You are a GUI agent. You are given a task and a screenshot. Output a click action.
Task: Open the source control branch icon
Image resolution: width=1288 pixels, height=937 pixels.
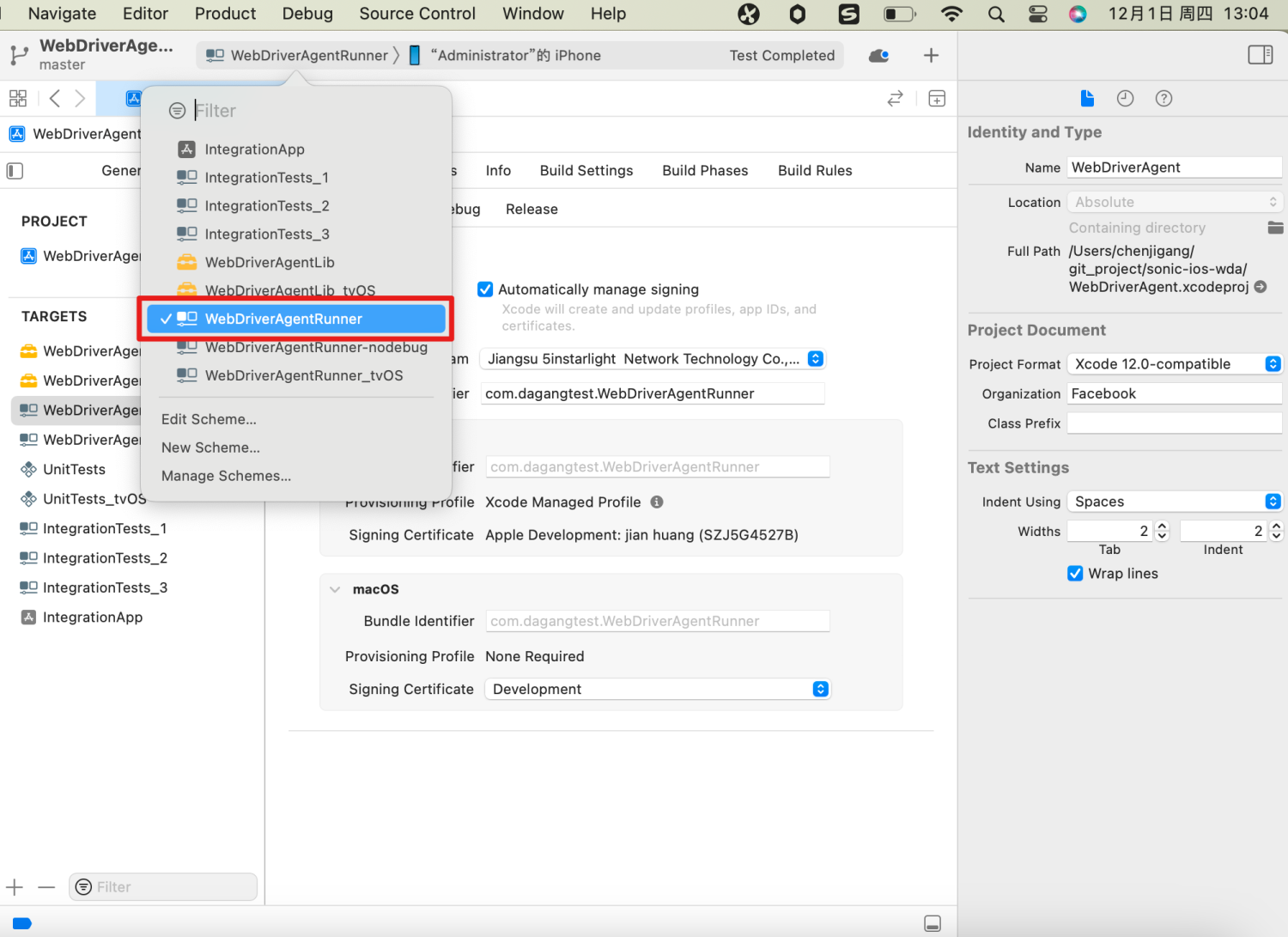click(x=19, y=56)
